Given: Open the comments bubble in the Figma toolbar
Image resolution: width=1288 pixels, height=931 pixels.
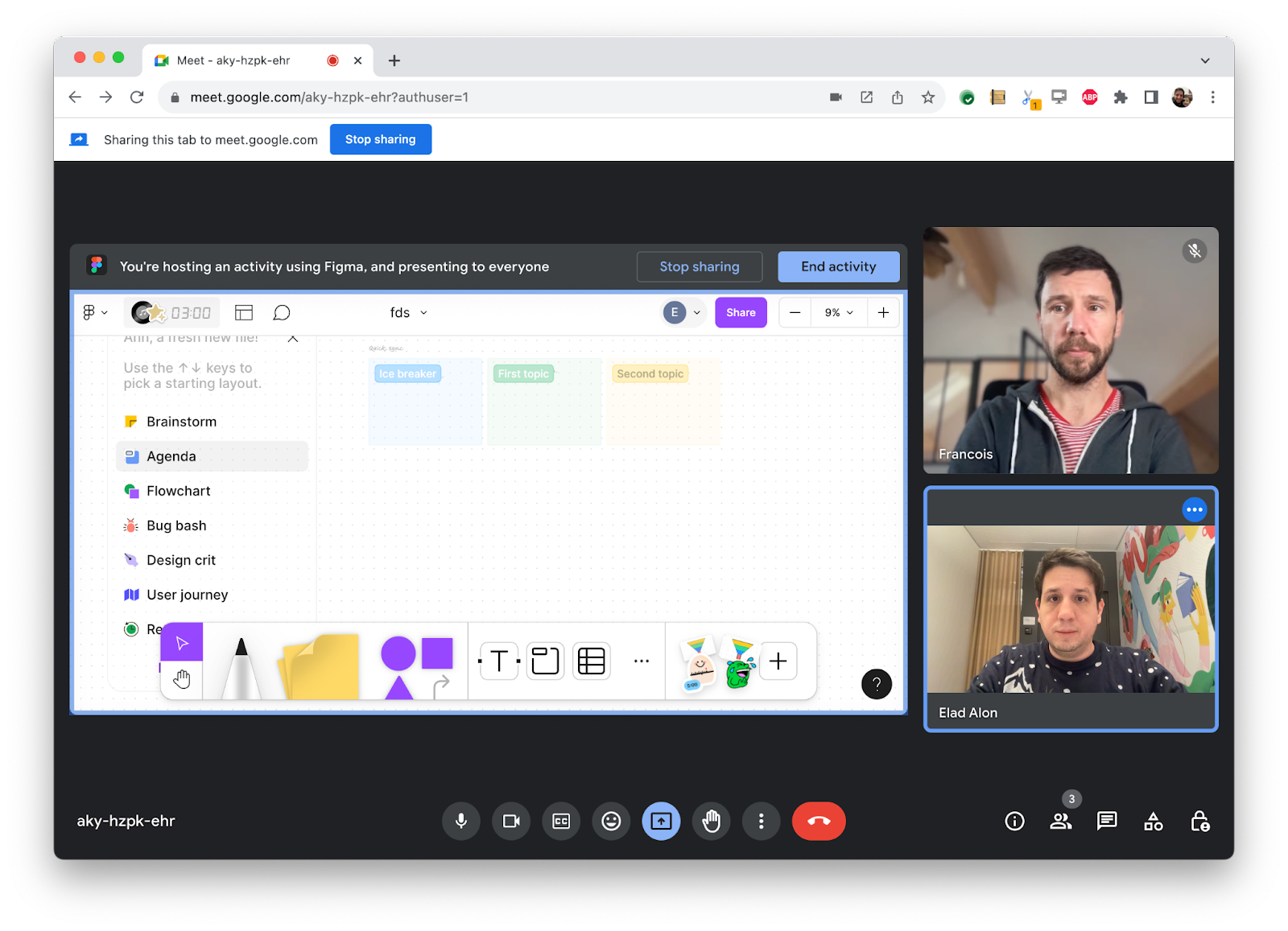Looking at the screenshot, I should 281,312.
